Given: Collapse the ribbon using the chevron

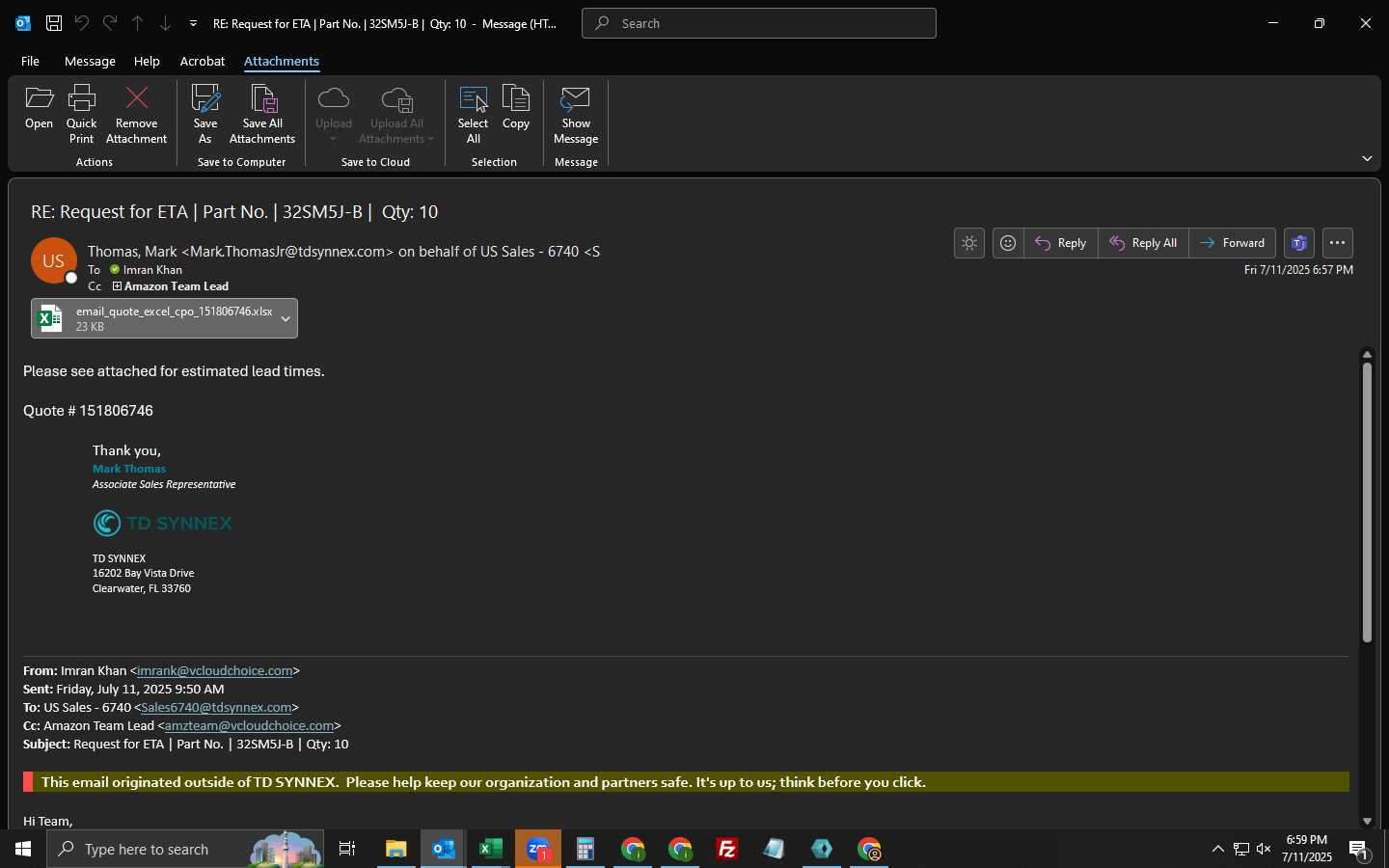Looking at the screenshot, I should pyautogui.click(x=1367, y=158).
